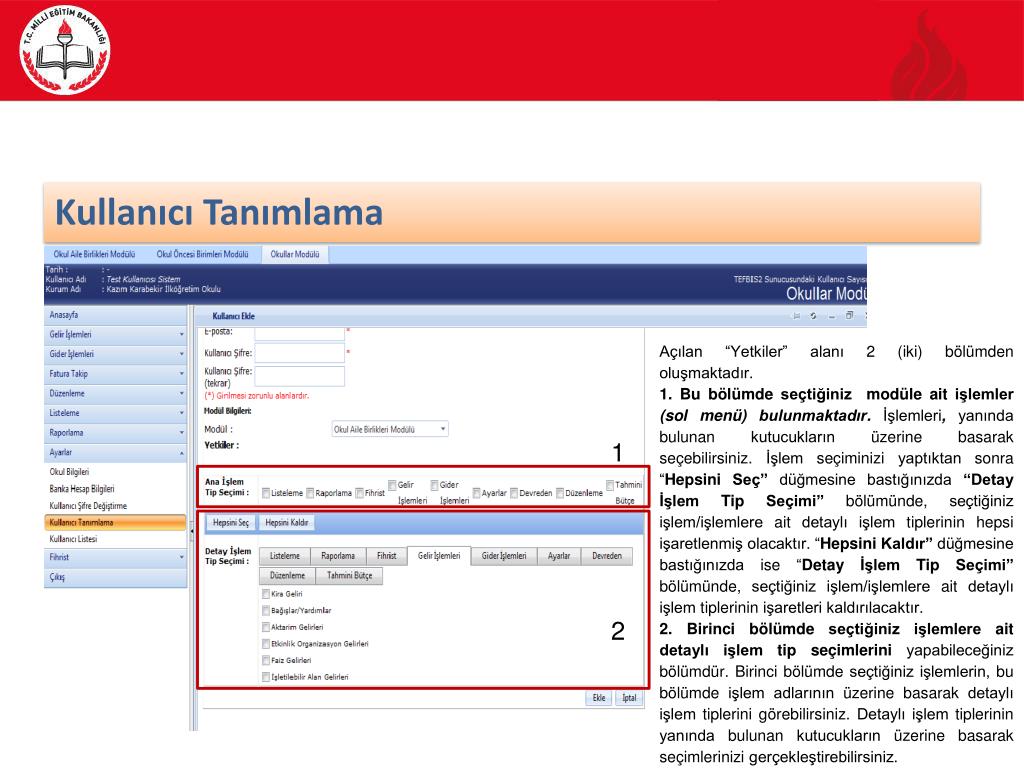1024x768 pixels.
Task: Click the minimize icon in Kullanıcı Ekle header
Action: click(x=831, y=316)
